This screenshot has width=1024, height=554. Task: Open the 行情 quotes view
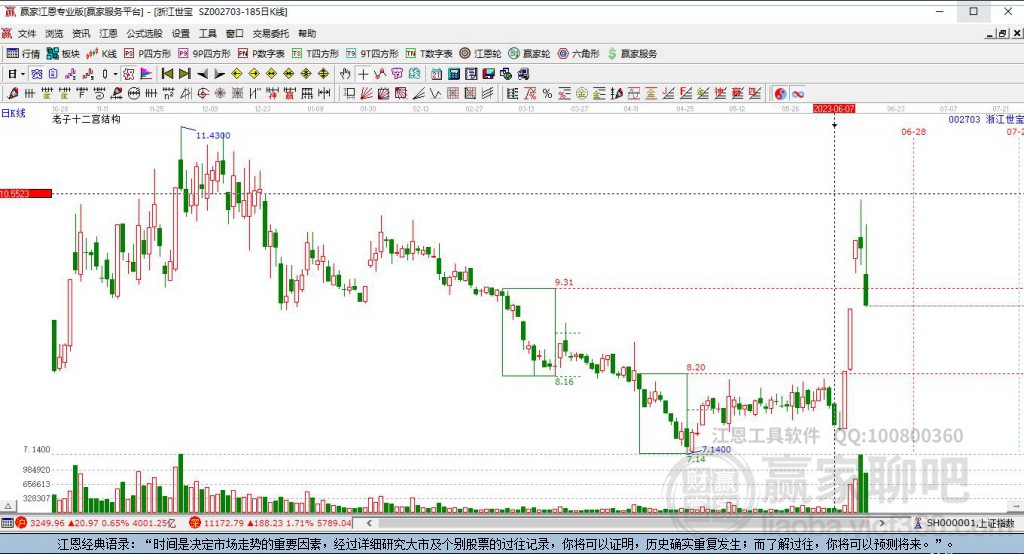(24, 54)
